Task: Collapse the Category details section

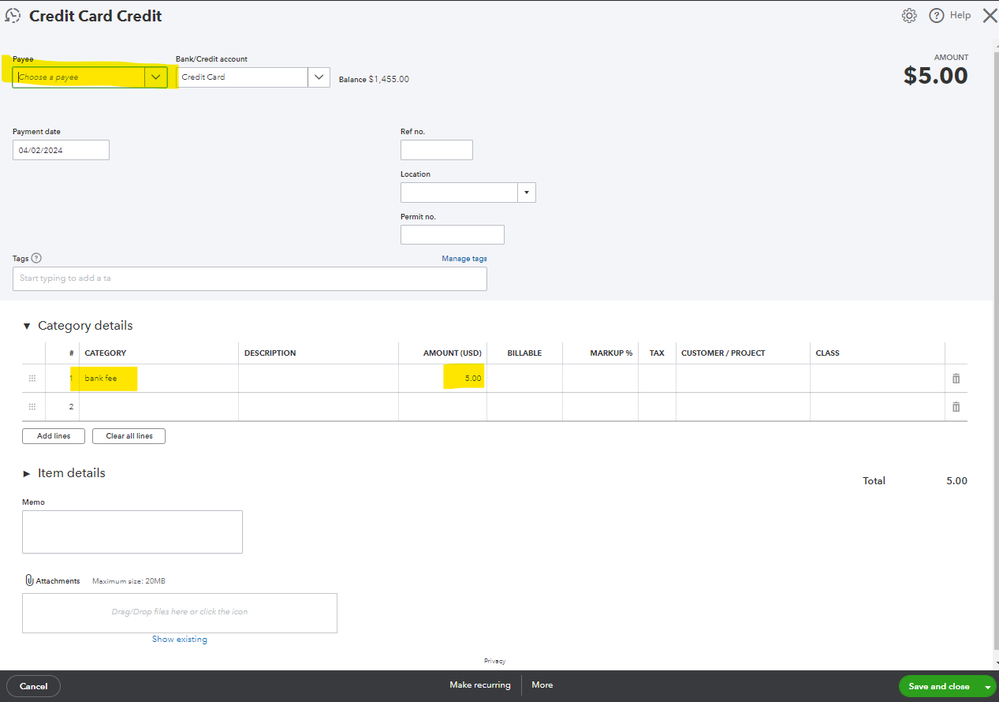Action: pyautogui.click(x=27, y=326)
